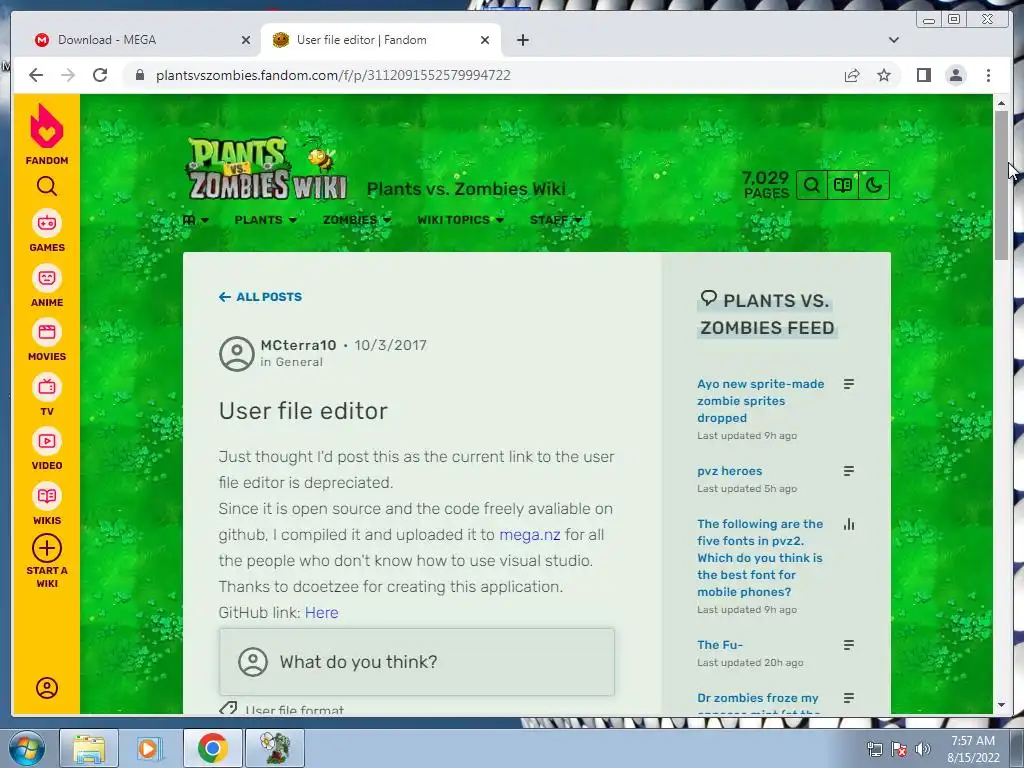This screenshot has height=768, width=1024.
Task: Click the Plants vs. Zombies Wiki title
Action: tap(466, 189)
